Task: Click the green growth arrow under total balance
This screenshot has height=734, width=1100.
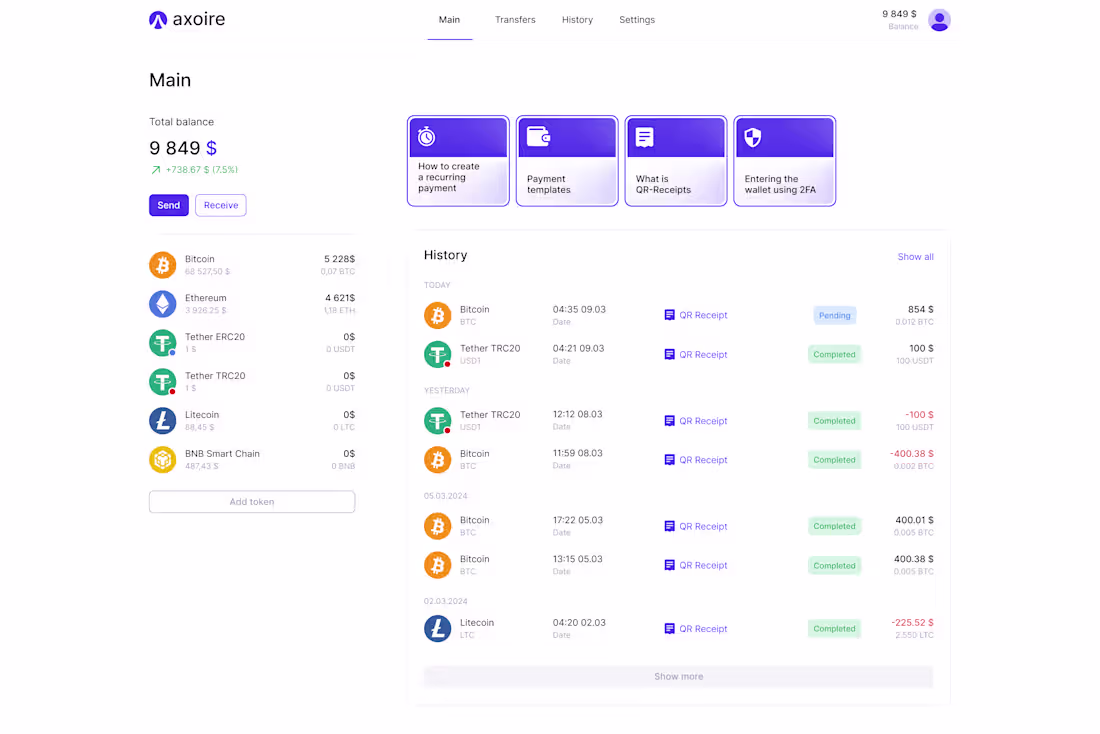Action: (156, 169)
